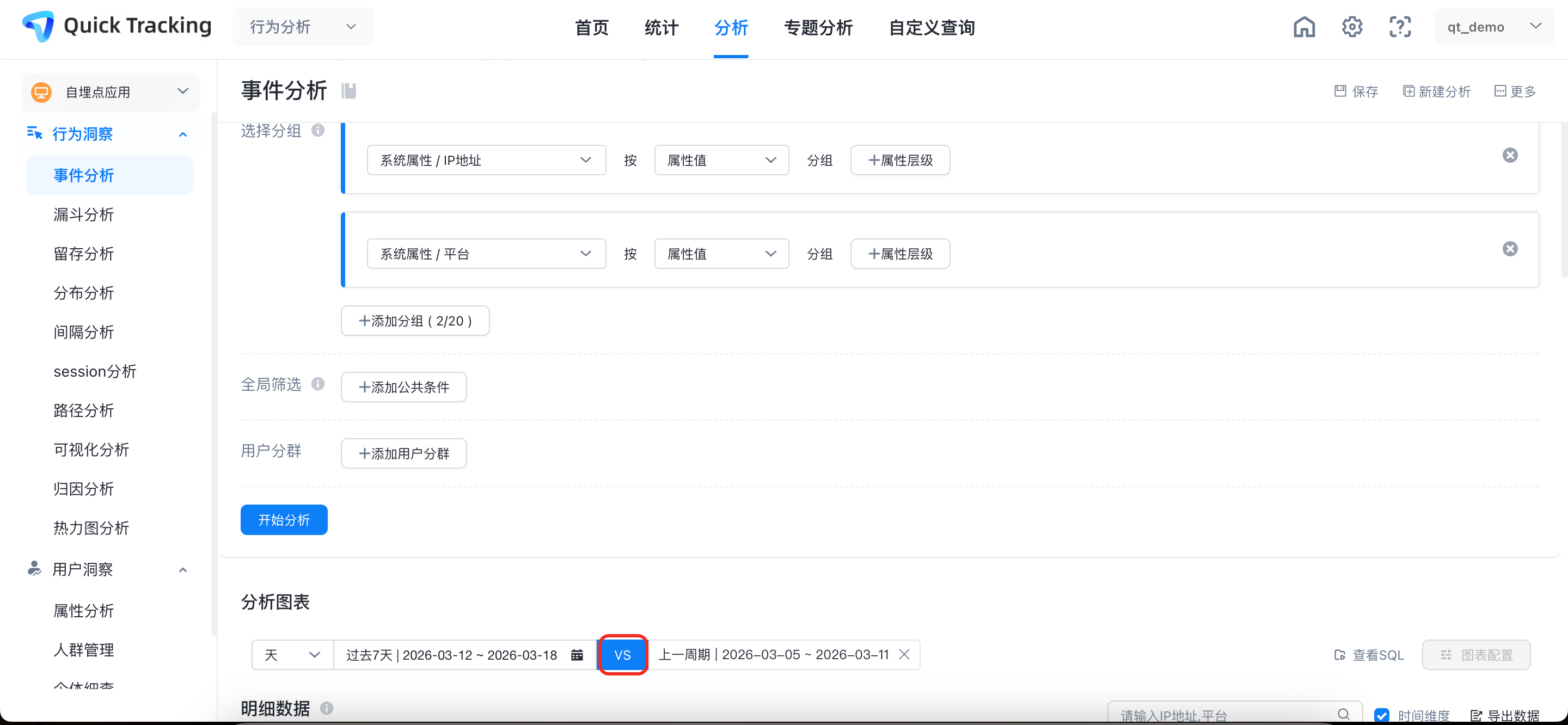
Task: Click the info icon next to 选择分组
Action: 318,130
